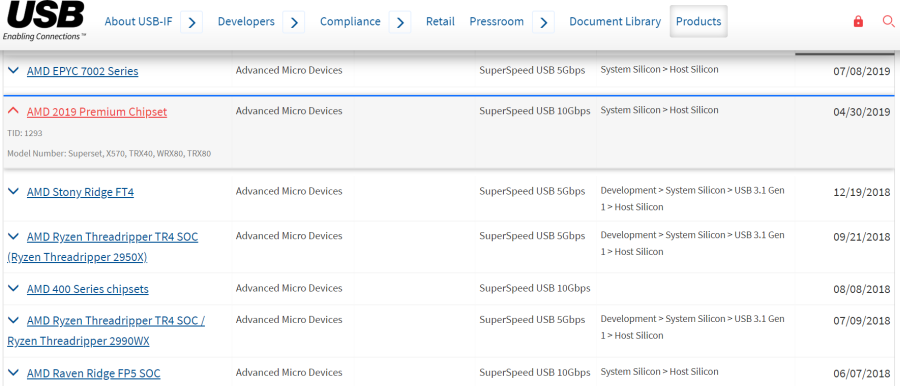
Task: Expand the Compliance submenu arrow
Action: coord(400,22)
